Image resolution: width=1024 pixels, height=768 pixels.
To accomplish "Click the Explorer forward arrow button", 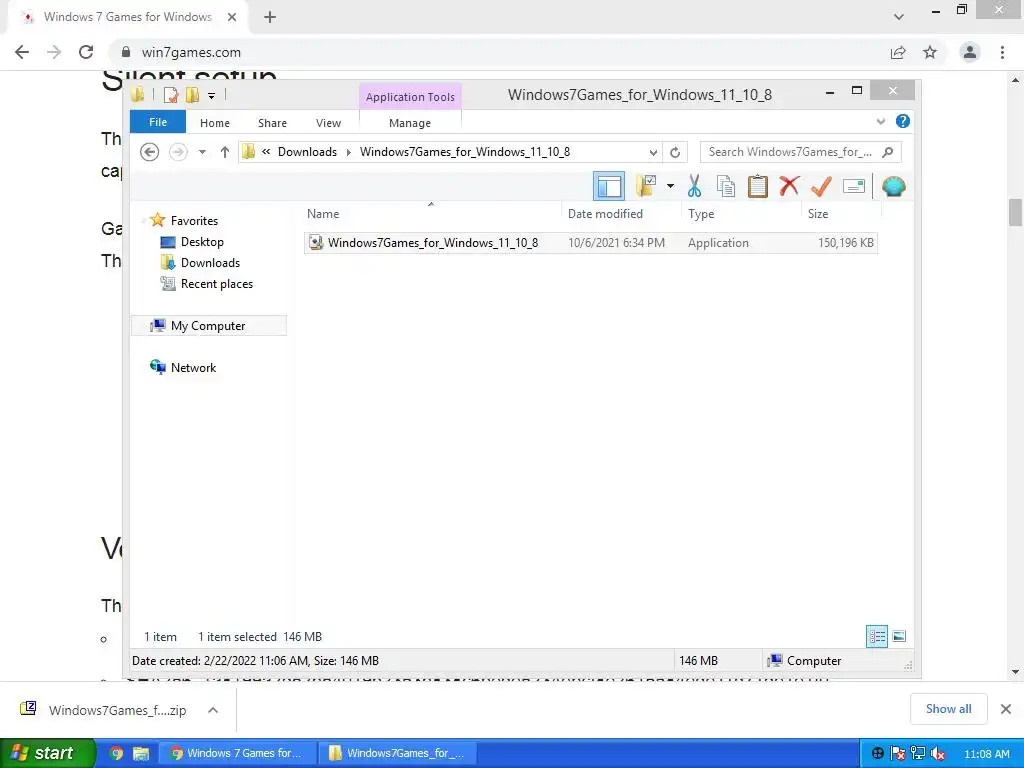I will point(178,152).
